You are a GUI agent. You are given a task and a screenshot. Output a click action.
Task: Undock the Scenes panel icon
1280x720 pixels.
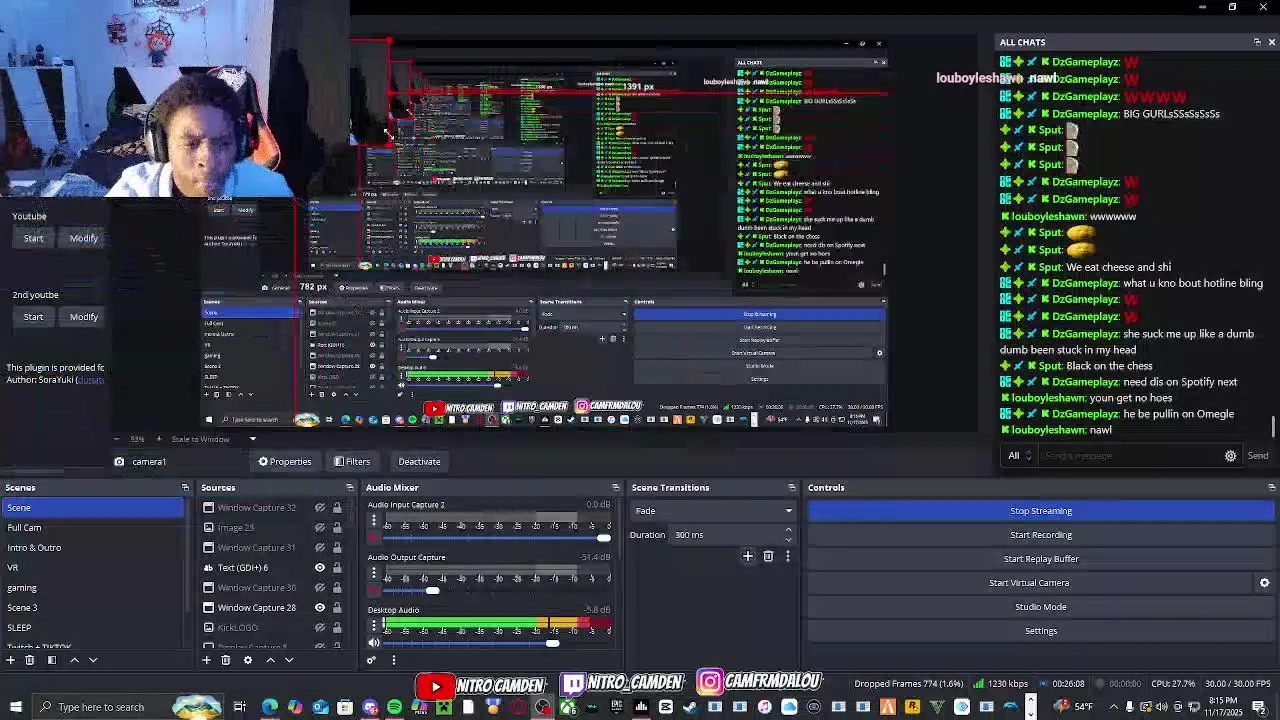pyautogui.click(x=185, y=488)
